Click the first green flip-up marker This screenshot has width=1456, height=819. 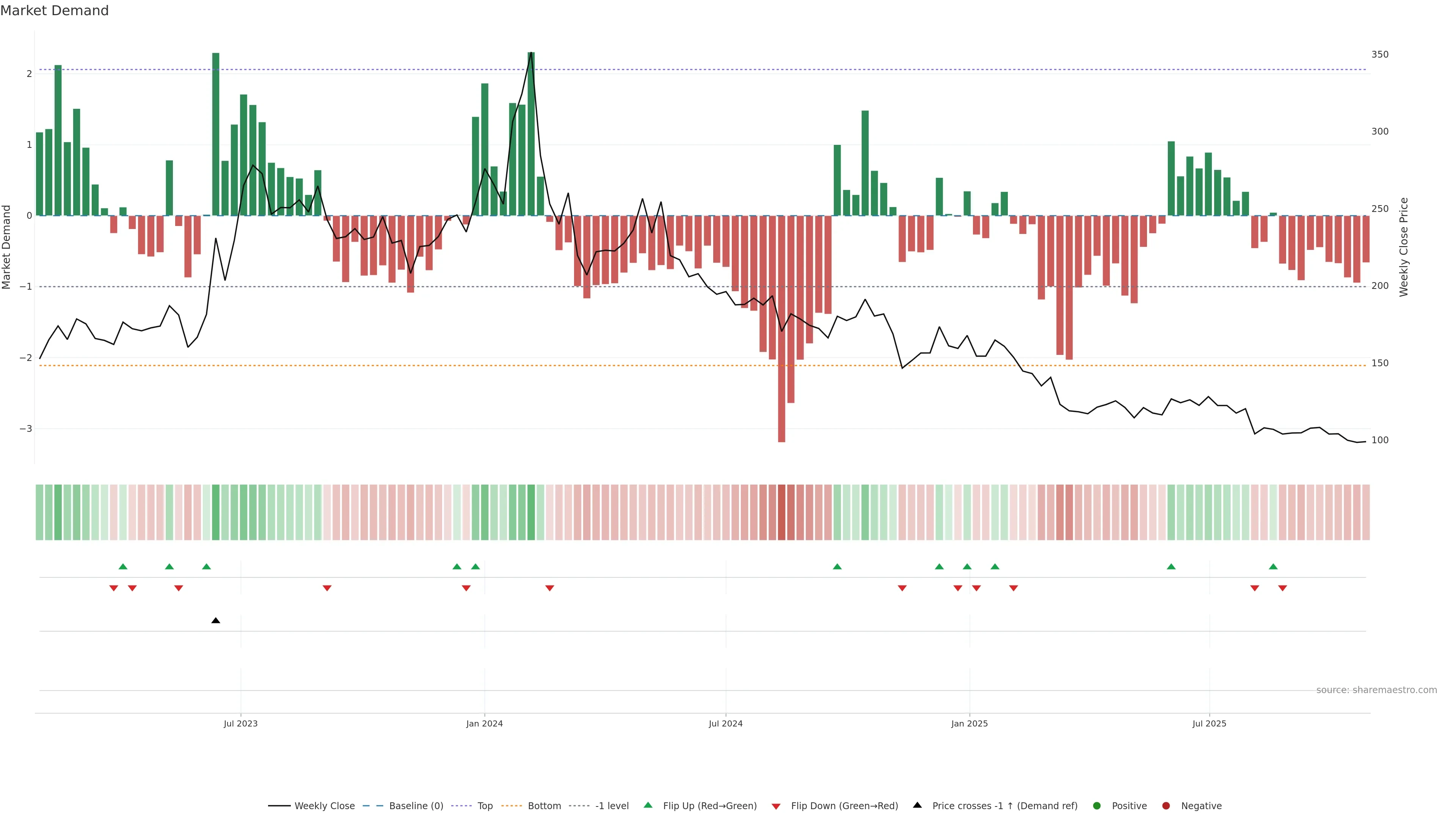pyautogui.click(x=122, y=566)
